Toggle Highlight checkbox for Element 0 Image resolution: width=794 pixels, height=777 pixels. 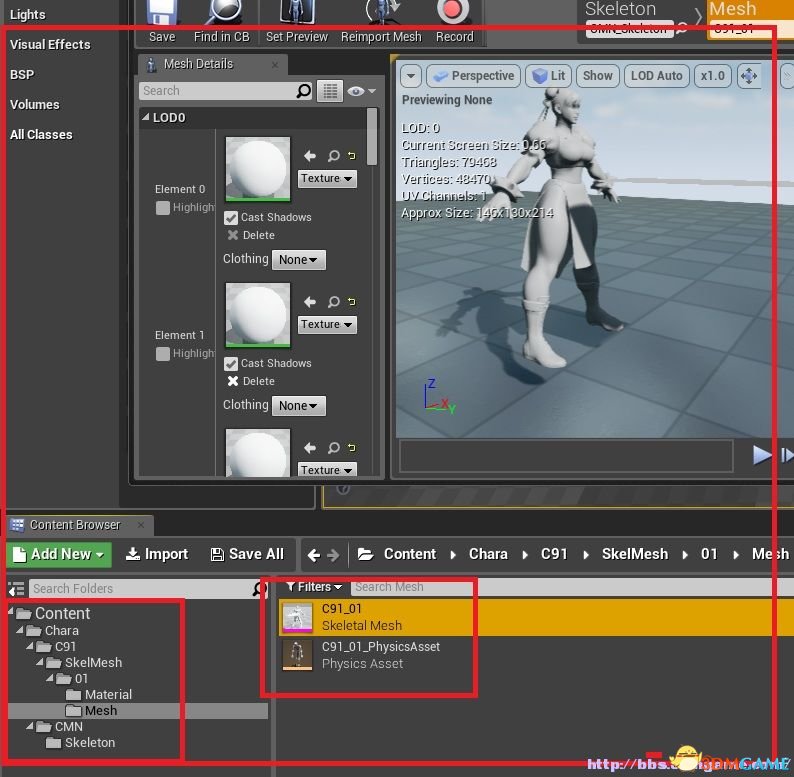(163, 208)
